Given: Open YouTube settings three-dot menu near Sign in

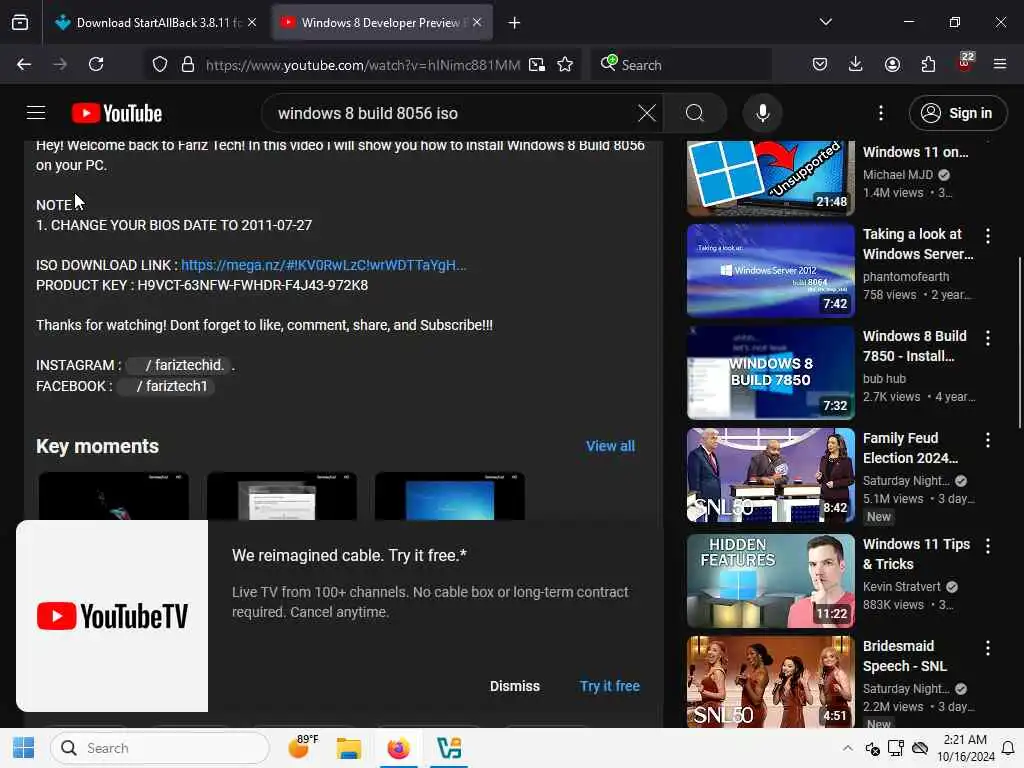Looking at the screenshot, I should (880, 113).
